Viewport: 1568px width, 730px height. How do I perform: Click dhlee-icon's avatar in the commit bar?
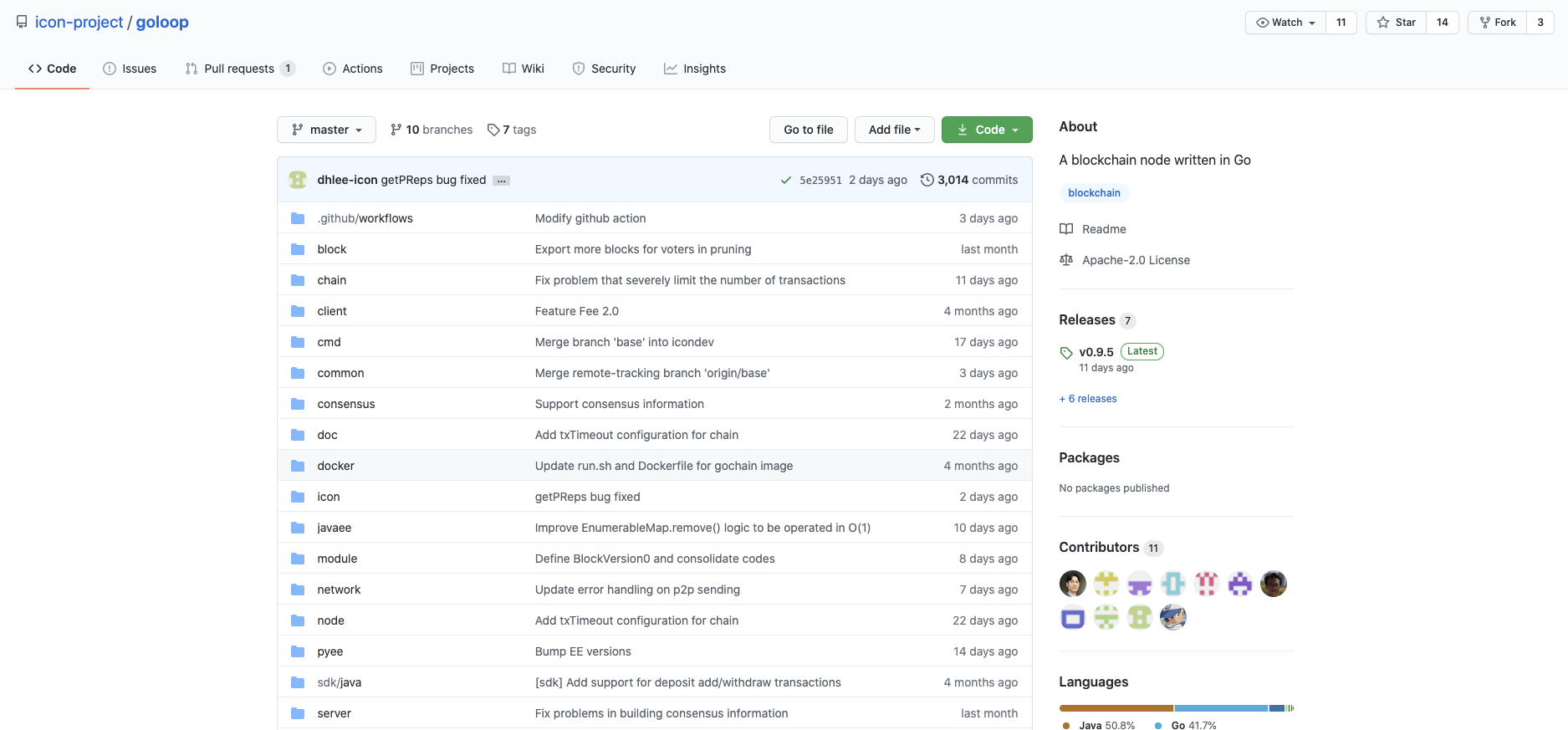[298, 180]
